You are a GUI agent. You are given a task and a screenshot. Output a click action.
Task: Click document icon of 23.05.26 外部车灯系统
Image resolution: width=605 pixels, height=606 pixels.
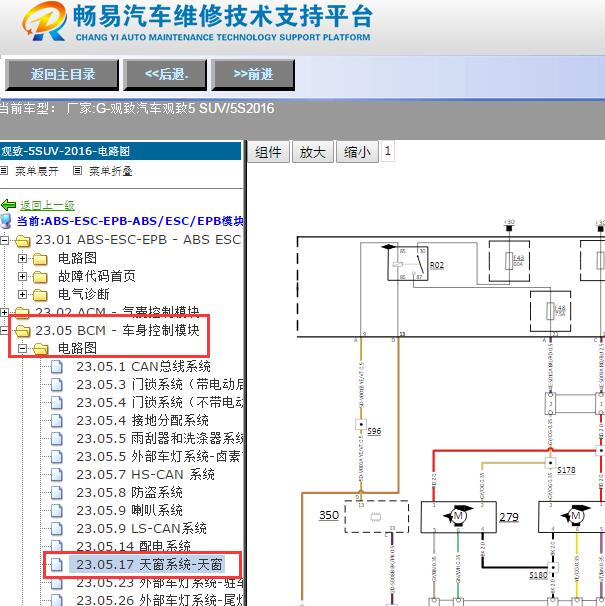pyautogui.click(x=57, y=600)
